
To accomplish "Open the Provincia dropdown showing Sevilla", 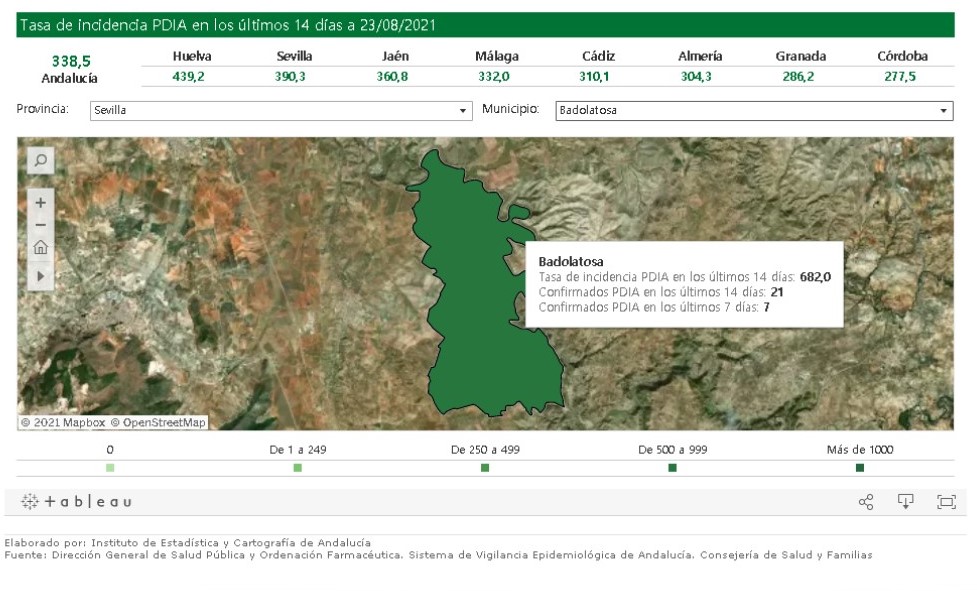I will (280, 111).
